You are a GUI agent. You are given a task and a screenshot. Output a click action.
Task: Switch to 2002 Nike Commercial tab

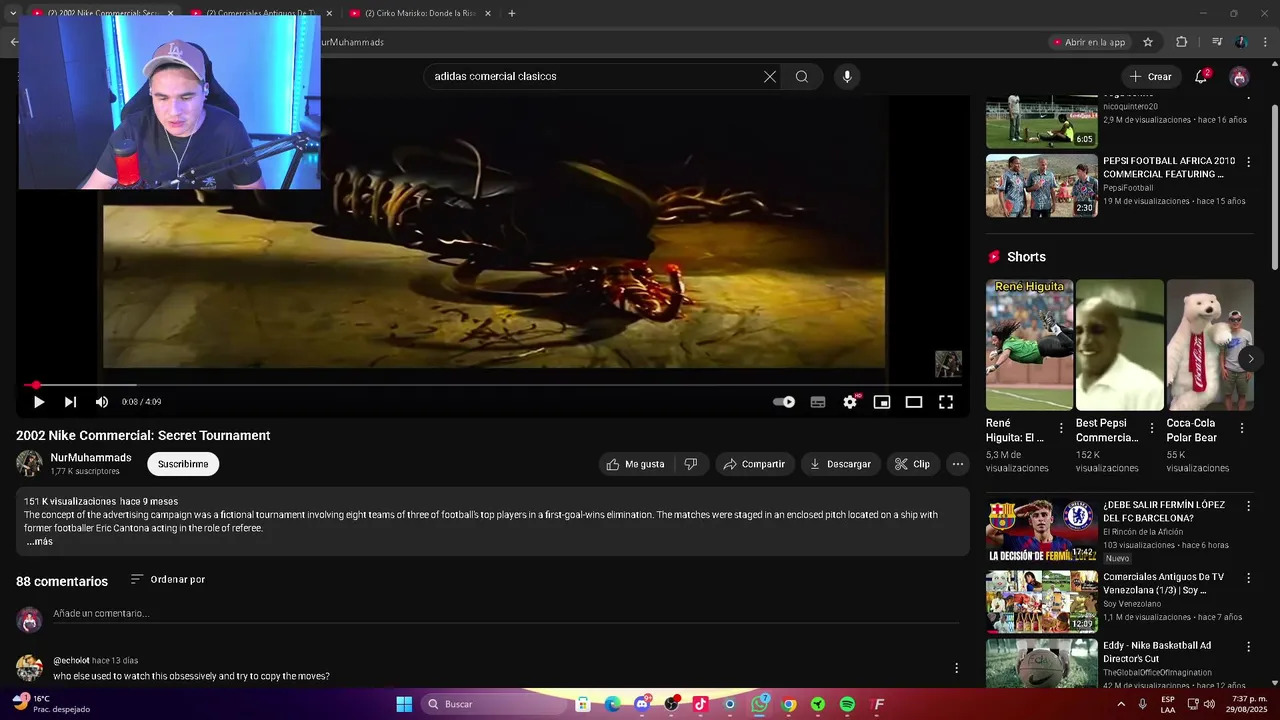pos(102,13)
